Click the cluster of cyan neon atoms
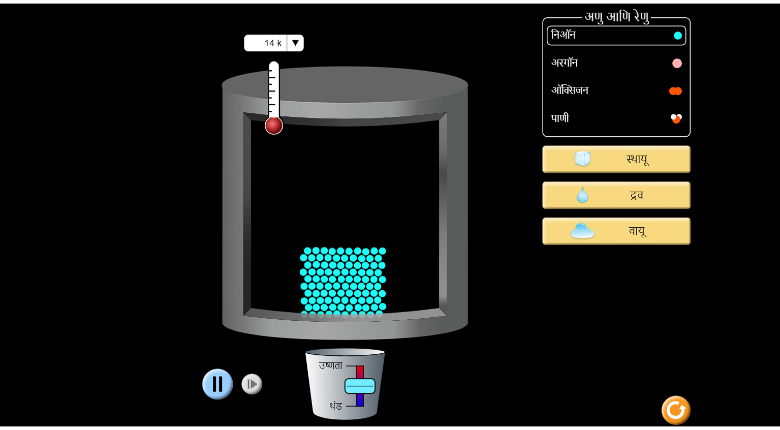 pyautogui.click(x=343, y=281)
